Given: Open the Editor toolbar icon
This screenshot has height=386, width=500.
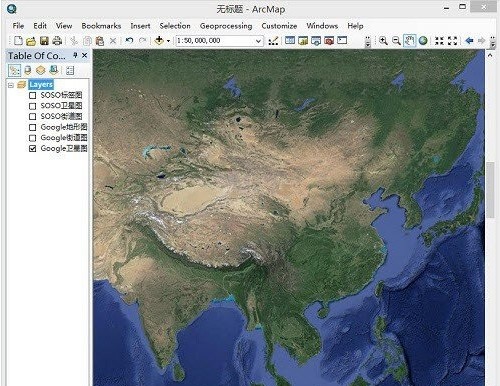Looking at the screenshot, I should 273,41.
